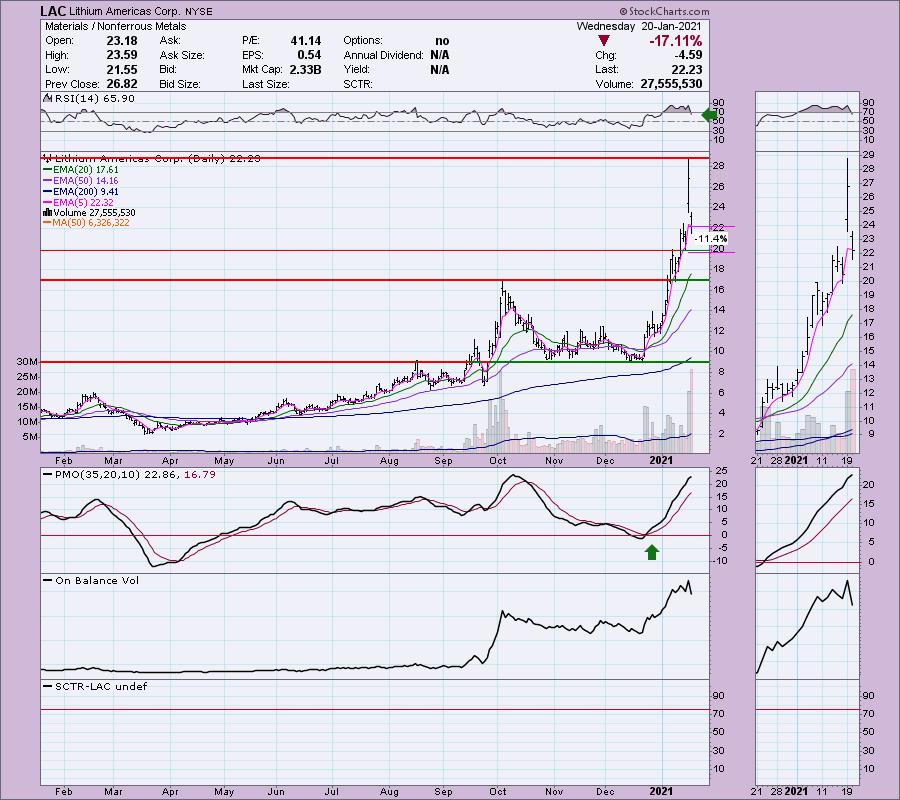This screenshot has width=900, height=800.
Task: Click the EPS value 0.54
Action: coord(309,55)
